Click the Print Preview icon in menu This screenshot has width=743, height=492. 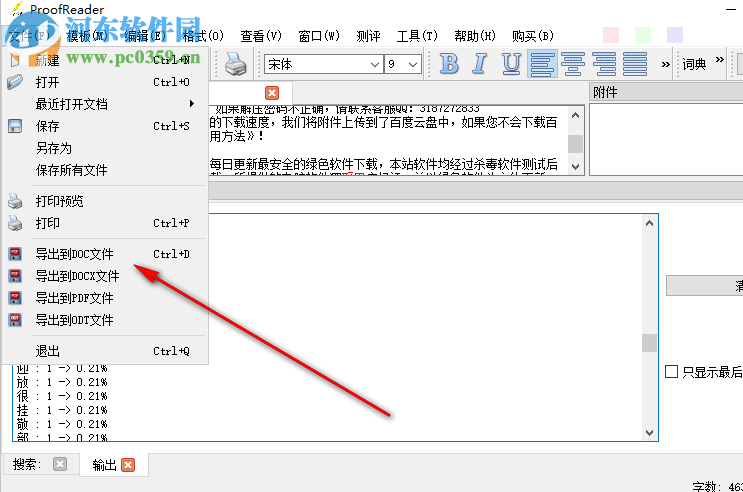(15, 201)
